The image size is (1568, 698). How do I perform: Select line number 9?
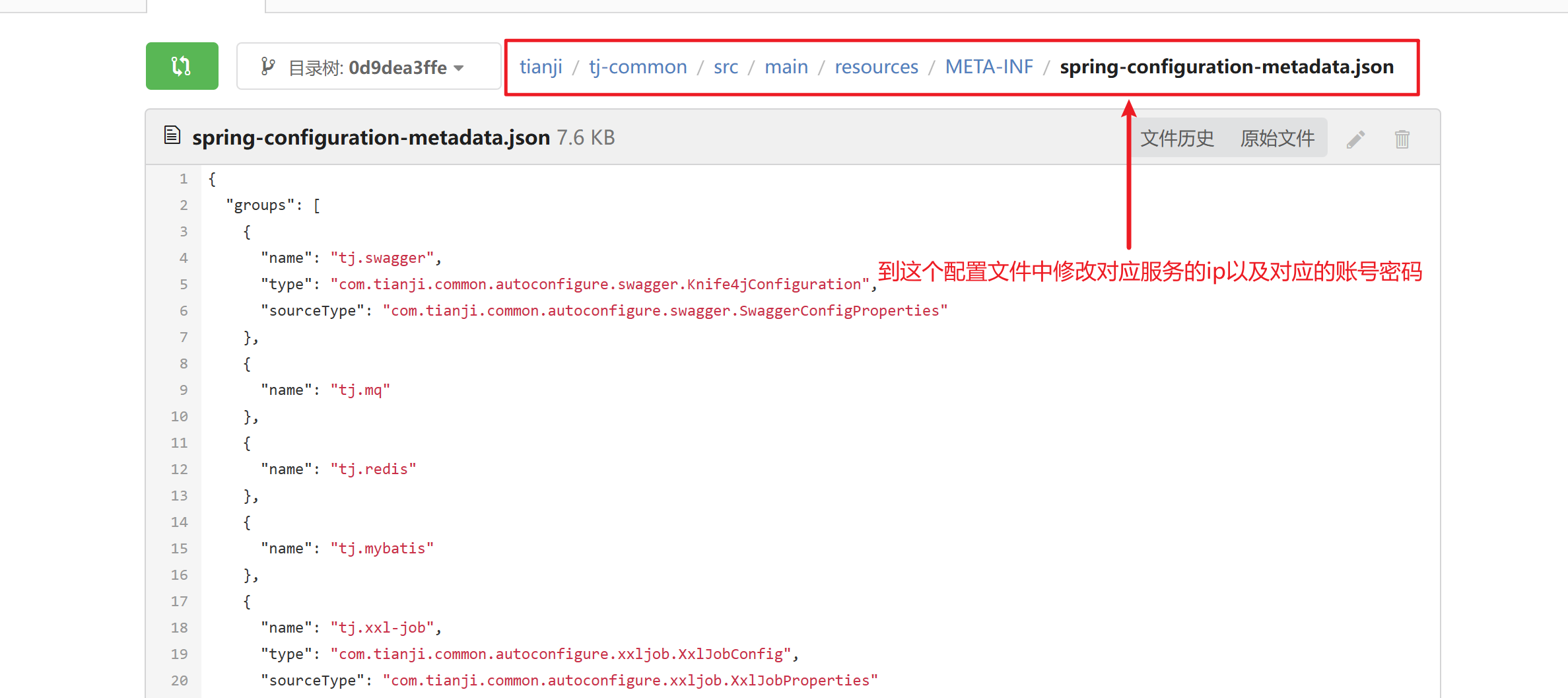(x=184, y=390)
